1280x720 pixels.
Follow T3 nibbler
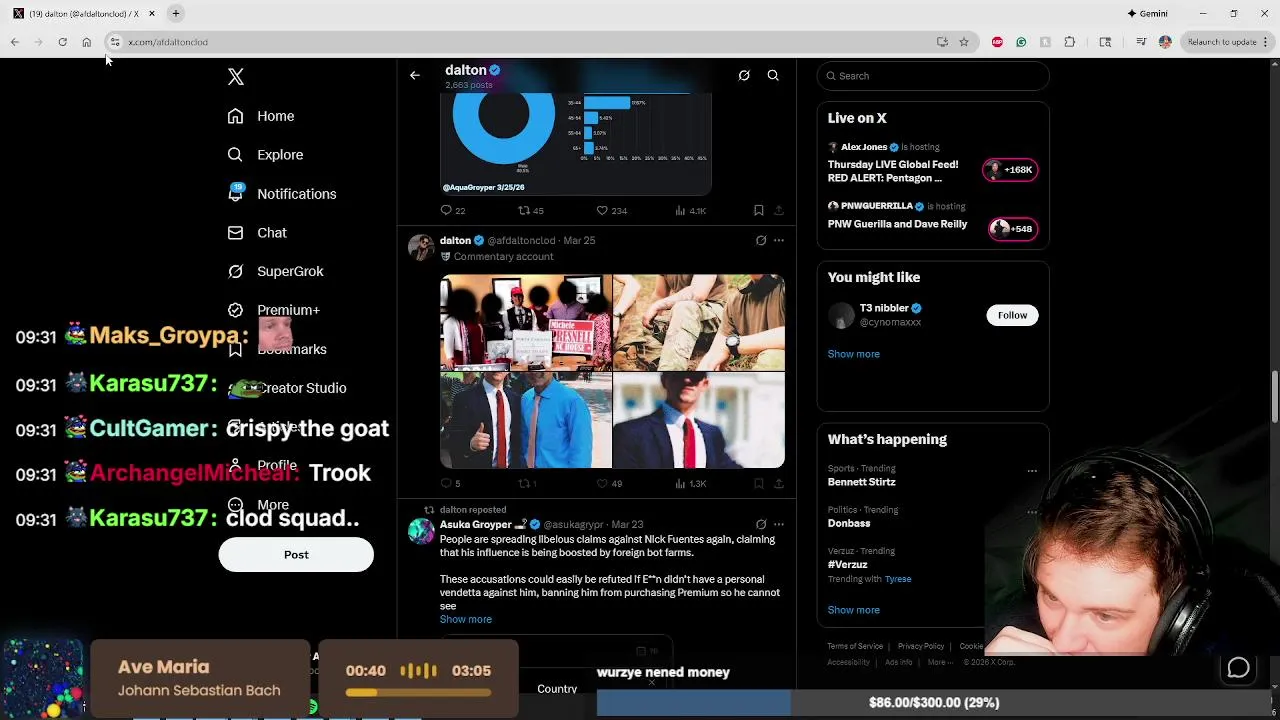[x=1012, y=315]
